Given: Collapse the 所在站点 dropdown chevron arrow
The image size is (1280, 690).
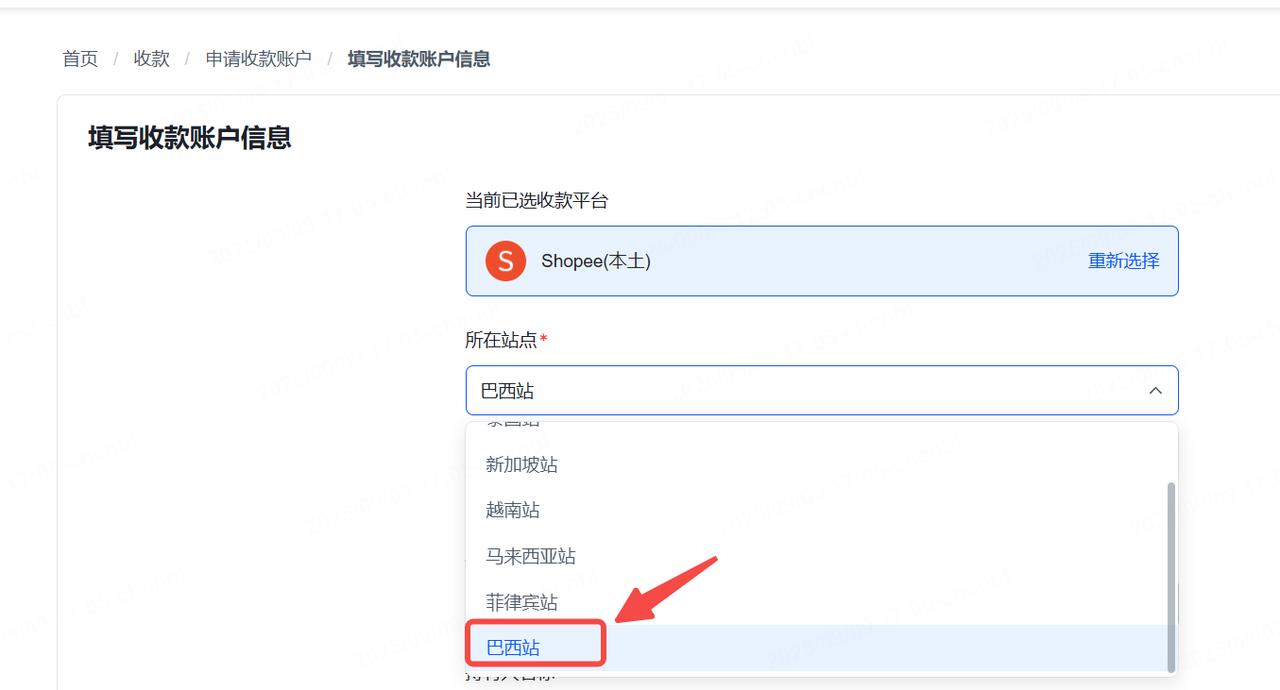Looking at the screenshot, I should [1155, 391].
